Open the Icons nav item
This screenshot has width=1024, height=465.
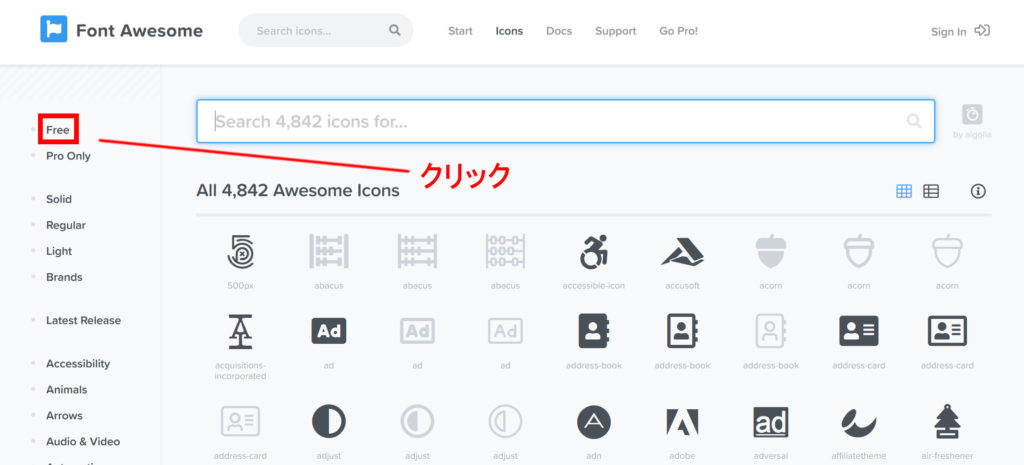coord(509,31)
